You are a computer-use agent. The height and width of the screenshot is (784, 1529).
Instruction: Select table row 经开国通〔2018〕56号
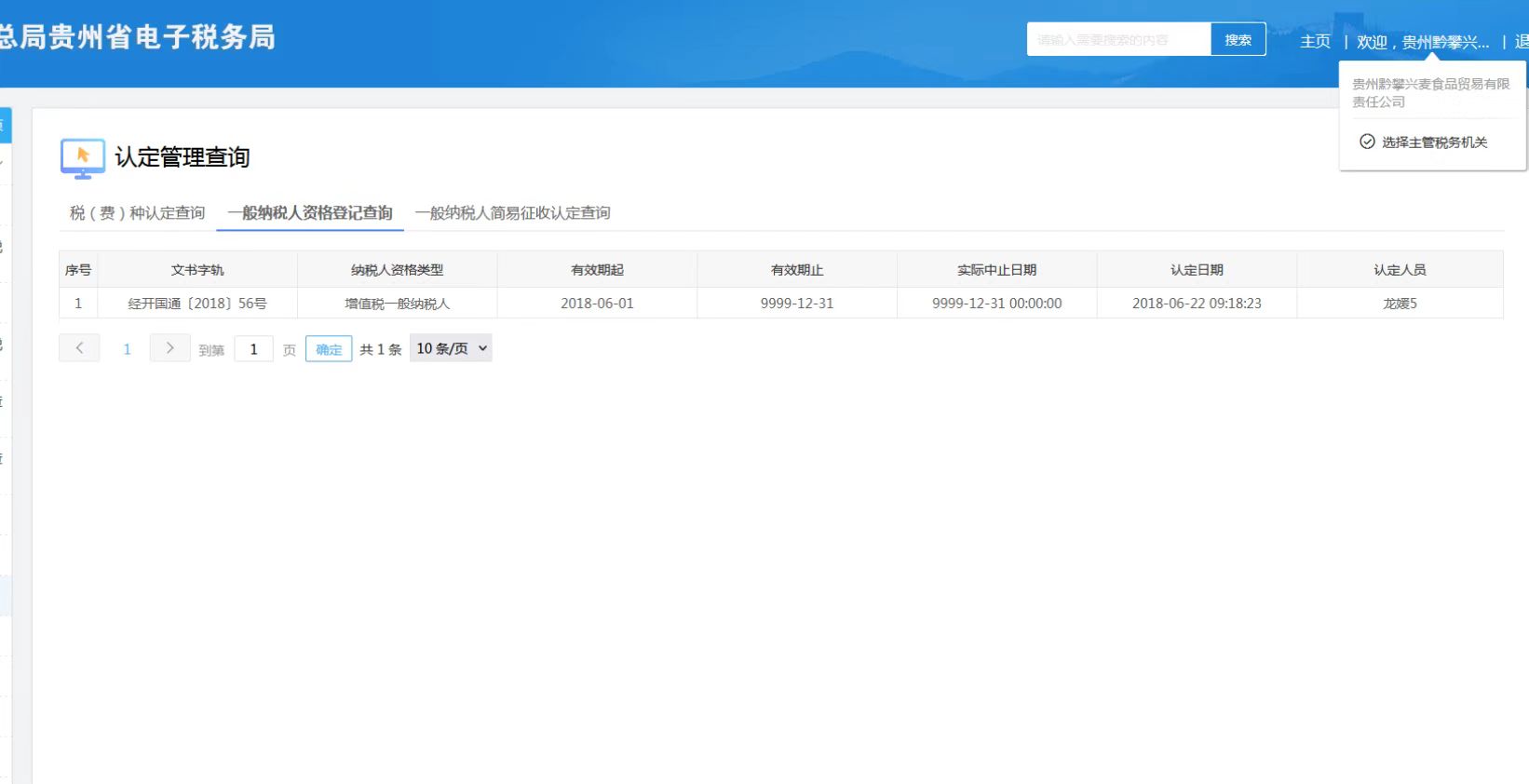tap(197, 304)
